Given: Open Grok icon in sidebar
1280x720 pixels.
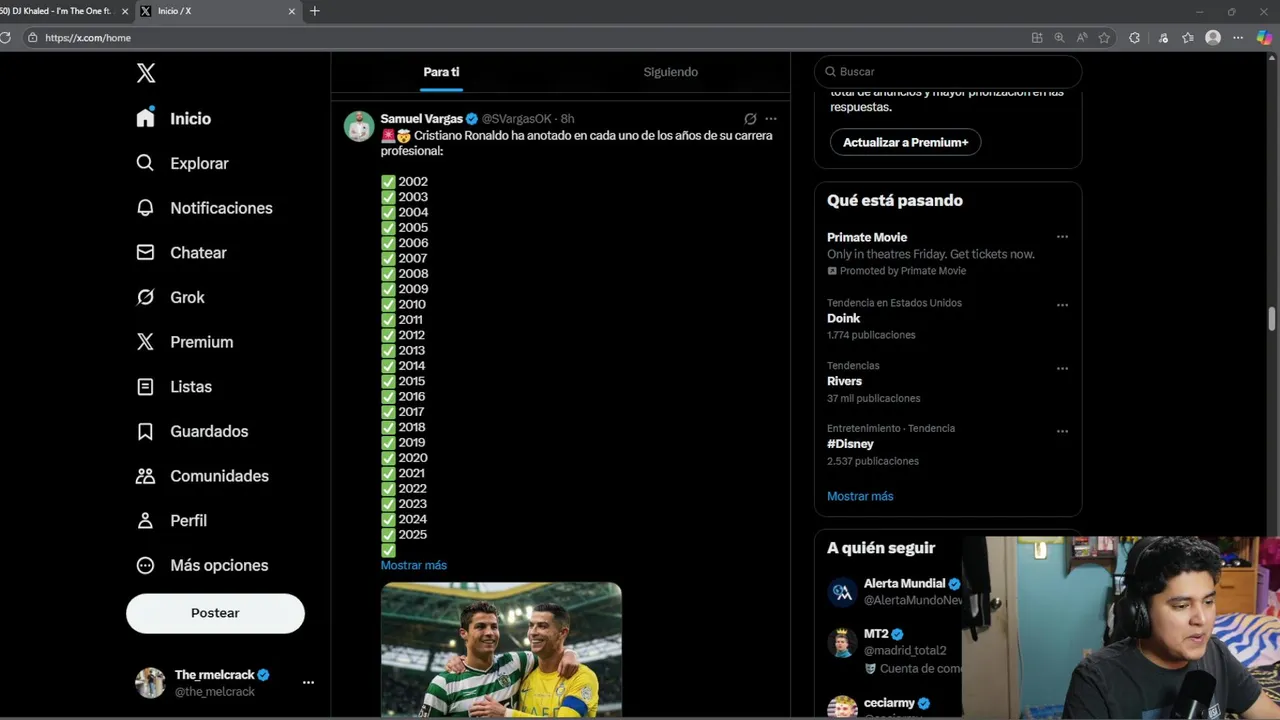Looking at the screenshot, I should [x=145, y=297].
